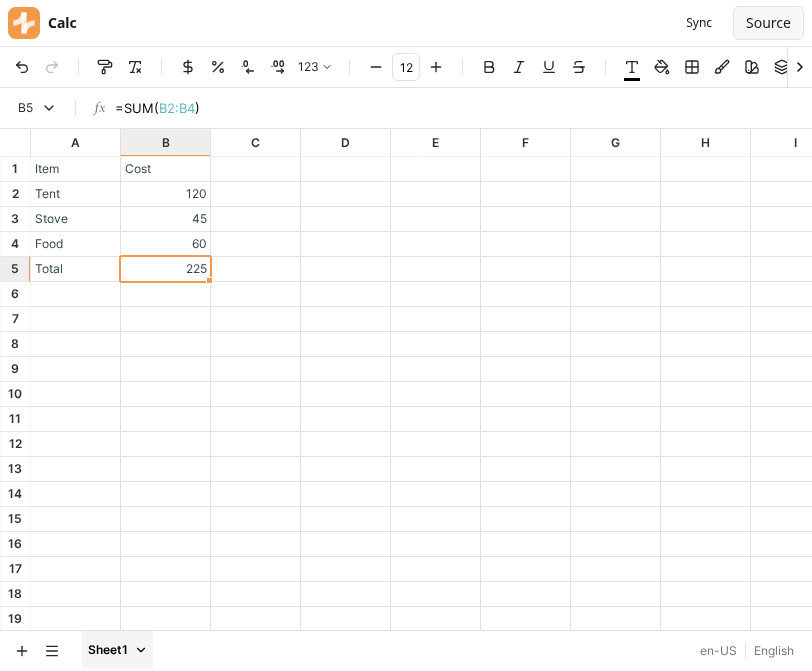Expand more toolbar options chevron
Image resolution: width=812 pixels, height=671 pixels.
click(800, 67)
